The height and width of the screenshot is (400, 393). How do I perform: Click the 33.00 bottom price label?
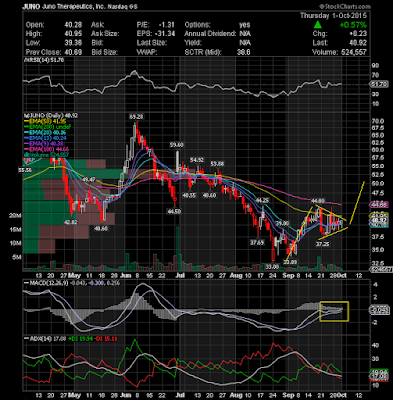272,267
